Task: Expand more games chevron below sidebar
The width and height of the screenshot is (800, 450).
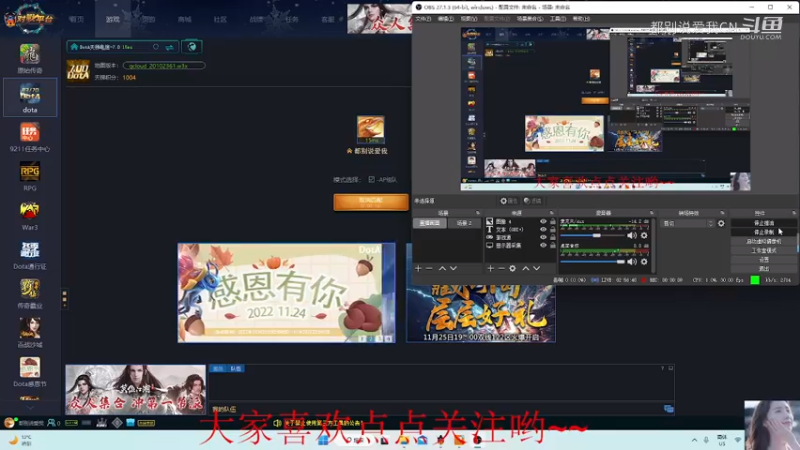Action: tap(30, 408)
